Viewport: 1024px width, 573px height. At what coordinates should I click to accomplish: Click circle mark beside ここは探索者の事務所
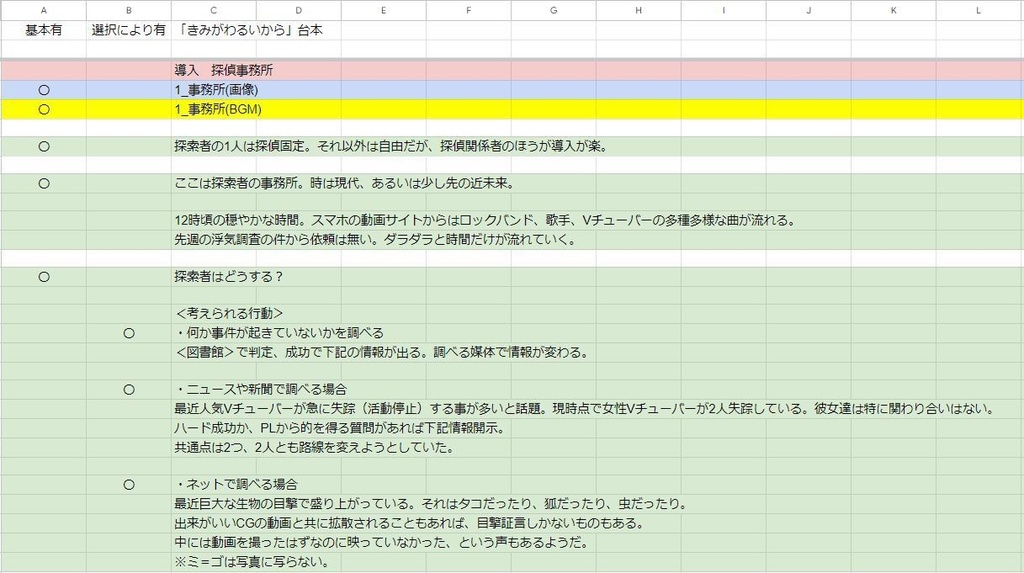[x=44, y=184]
